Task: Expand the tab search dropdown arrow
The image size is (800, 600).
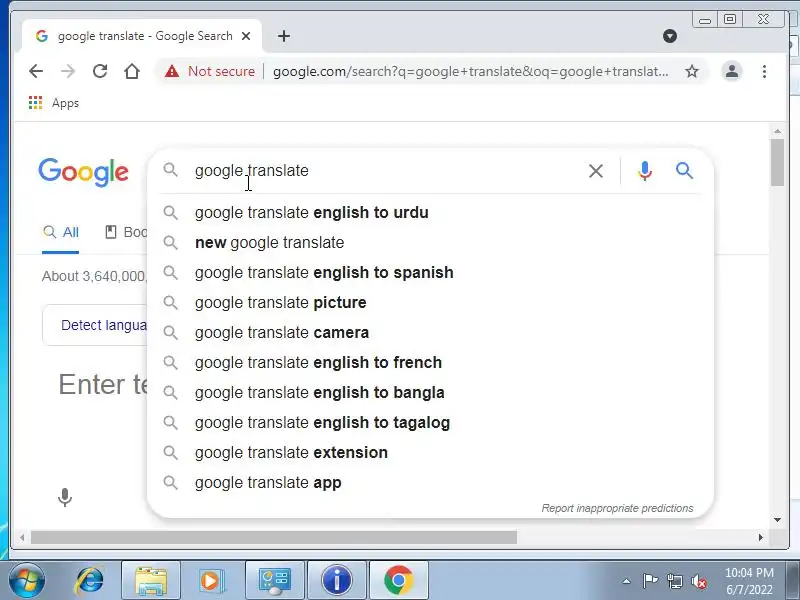Action: click(670, 36)
